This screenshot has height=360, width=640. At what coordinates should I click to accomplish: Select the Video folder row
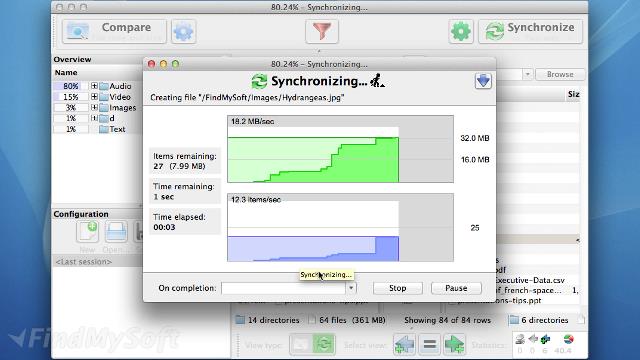tap(97, 97)
